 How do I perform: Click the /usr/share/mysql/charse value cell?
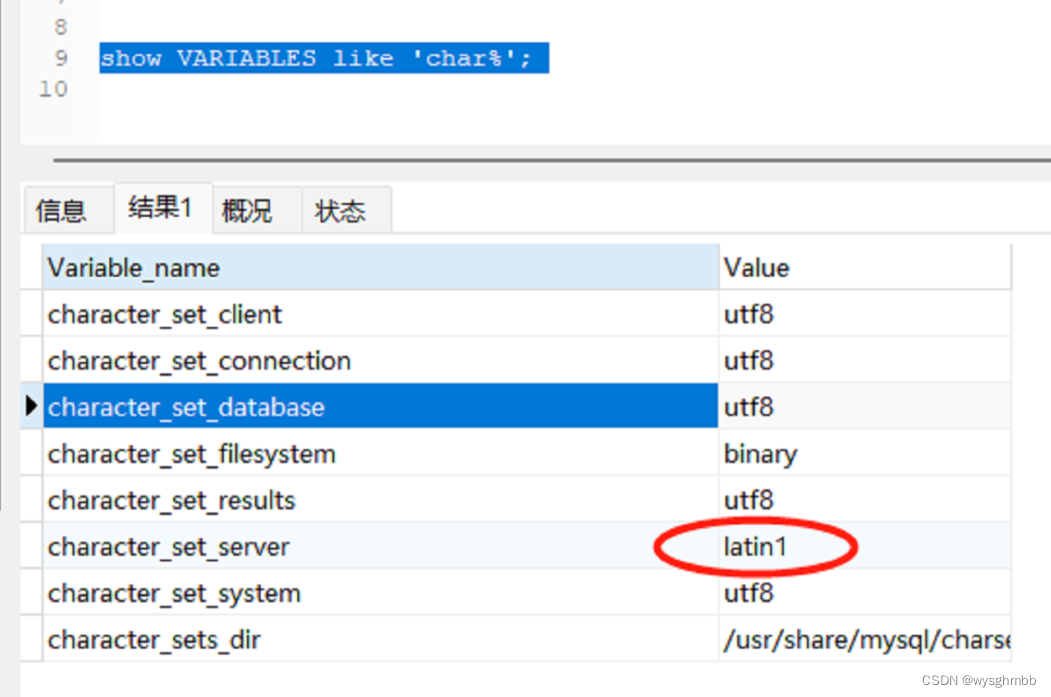(865, 639)
